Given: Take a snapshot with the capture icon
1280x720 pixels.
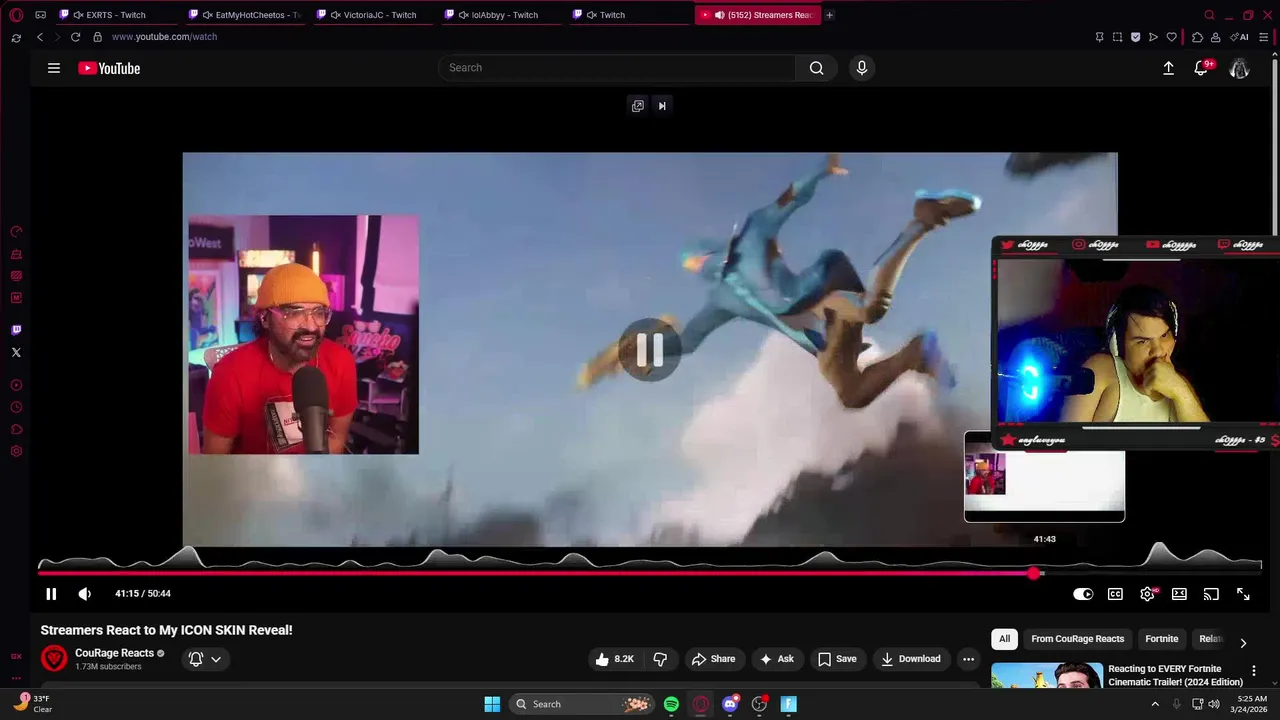Looking at the screenshot, I should 1117,37.
